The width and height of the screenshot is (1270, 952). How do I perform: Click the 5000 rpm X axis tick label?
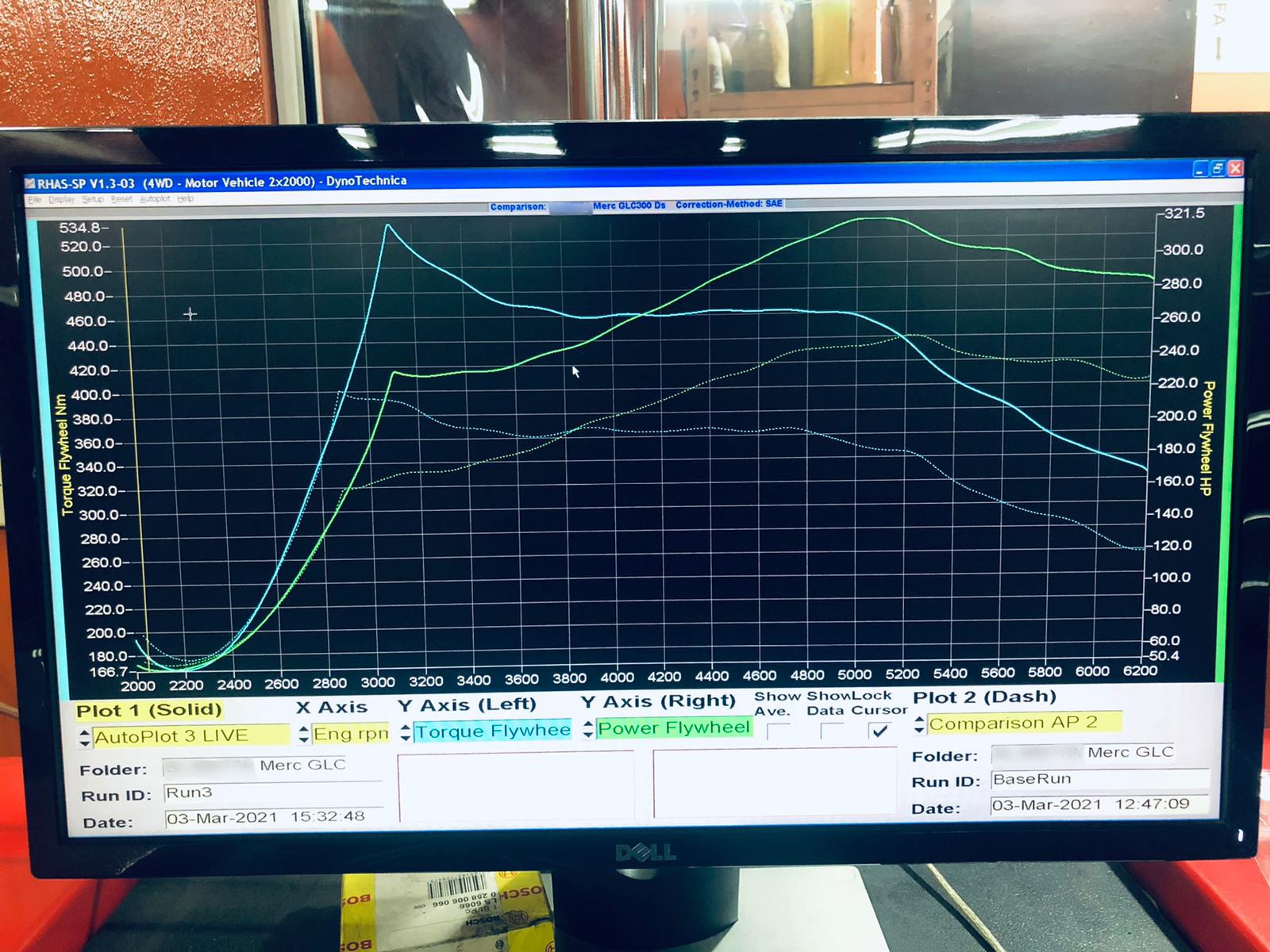pos(855,675)
